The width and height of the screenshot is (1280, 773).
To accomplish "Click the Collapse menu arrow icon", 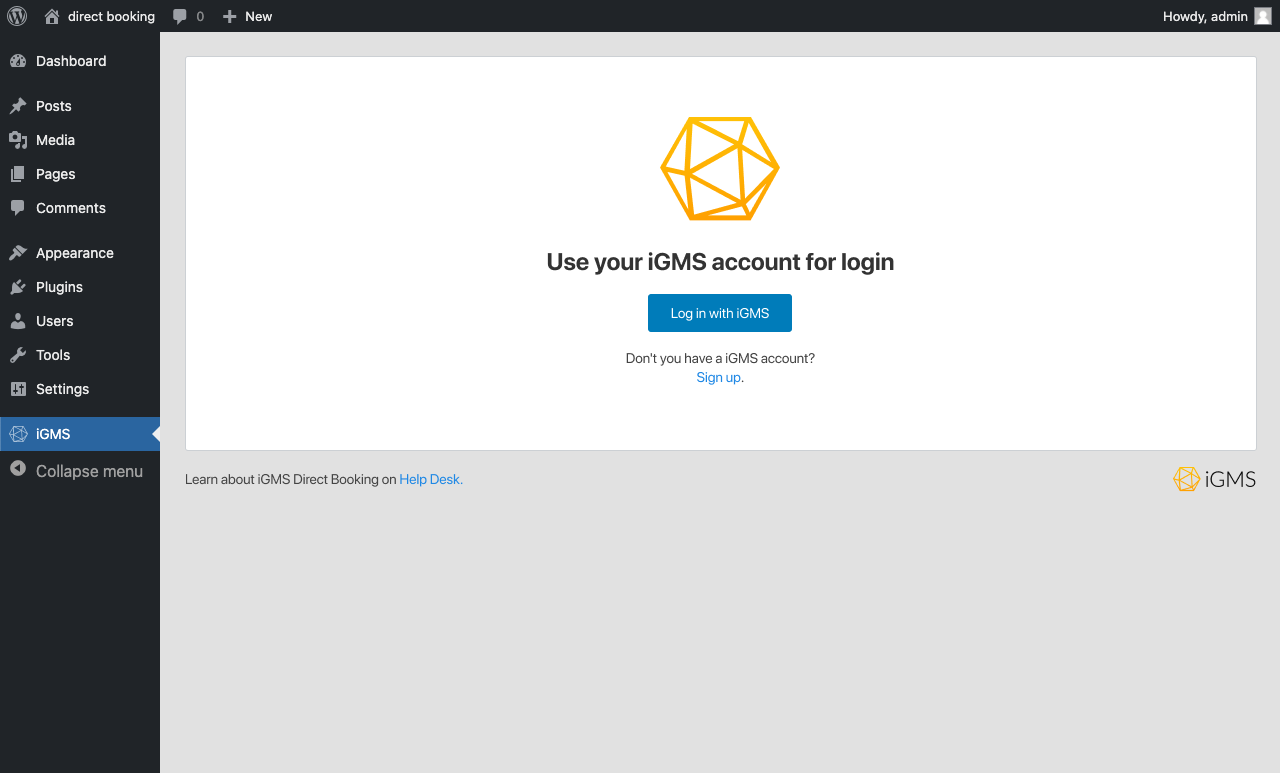I will (x=18, y=468).
